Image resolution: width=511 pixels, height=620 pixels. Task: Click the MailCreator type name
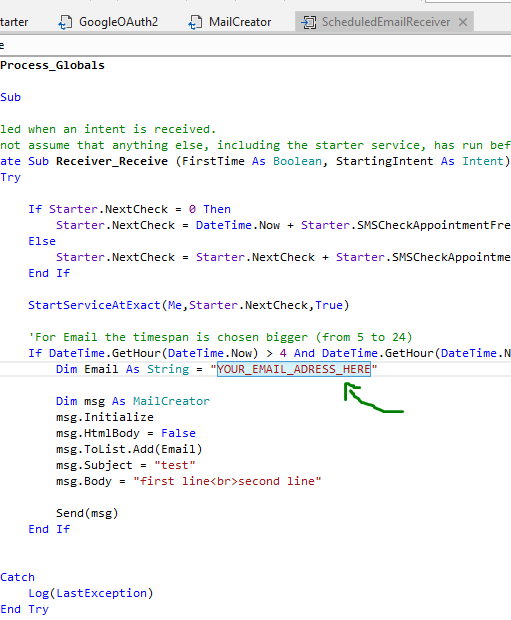pos(171,401)
